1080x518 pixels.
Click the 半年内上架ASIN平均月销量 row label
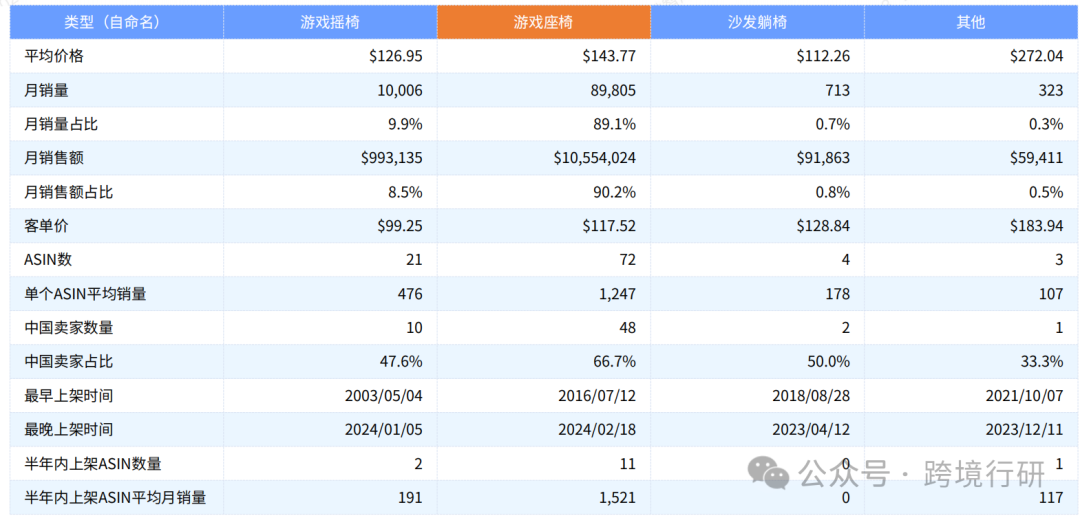116,498
